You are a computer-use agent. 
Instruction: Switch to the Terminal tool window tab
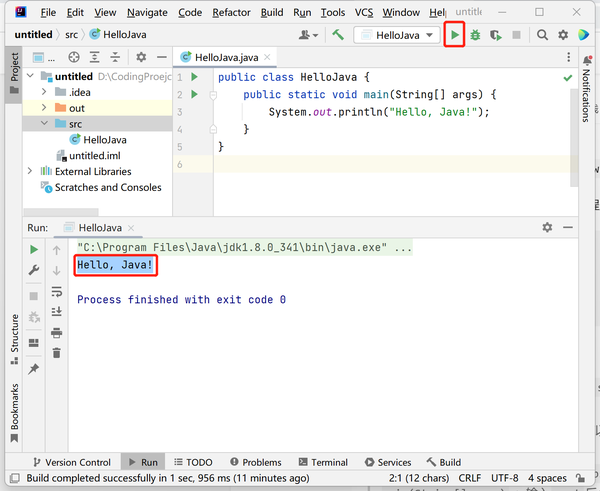[323, 462]
